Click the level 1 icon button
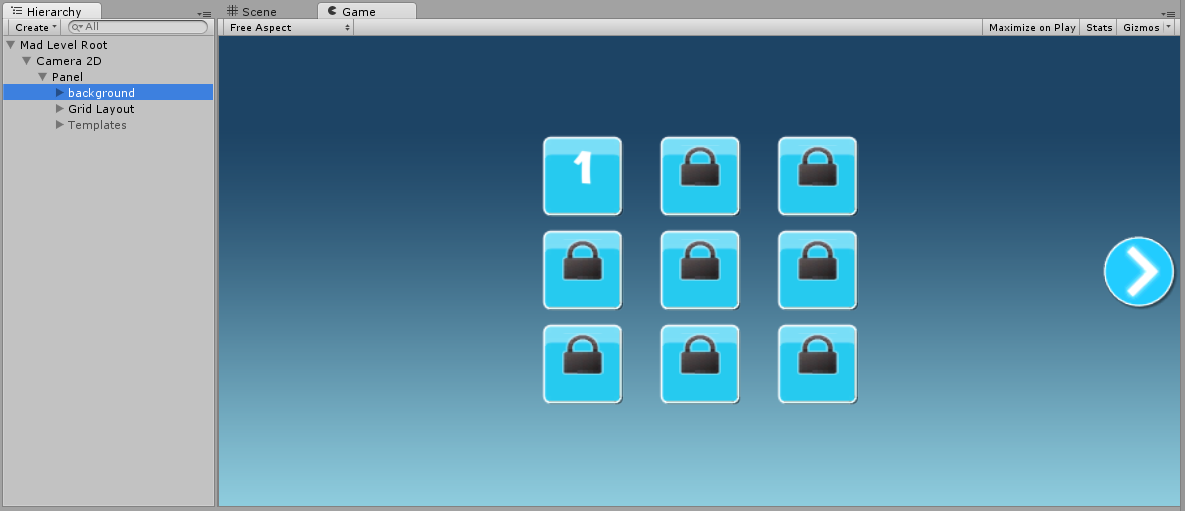This screenshot has height=511, width=1185. (x=582, y=176)
